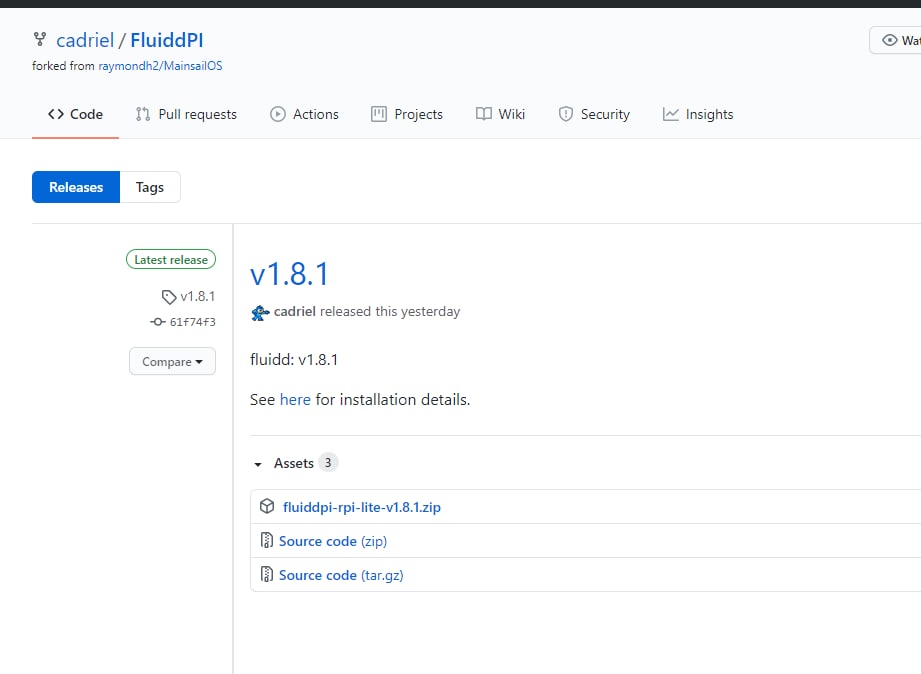Click the fork icon beside cadriel
Screen dimensions: 921x674
pyautogui.click(x=39, y=39)
